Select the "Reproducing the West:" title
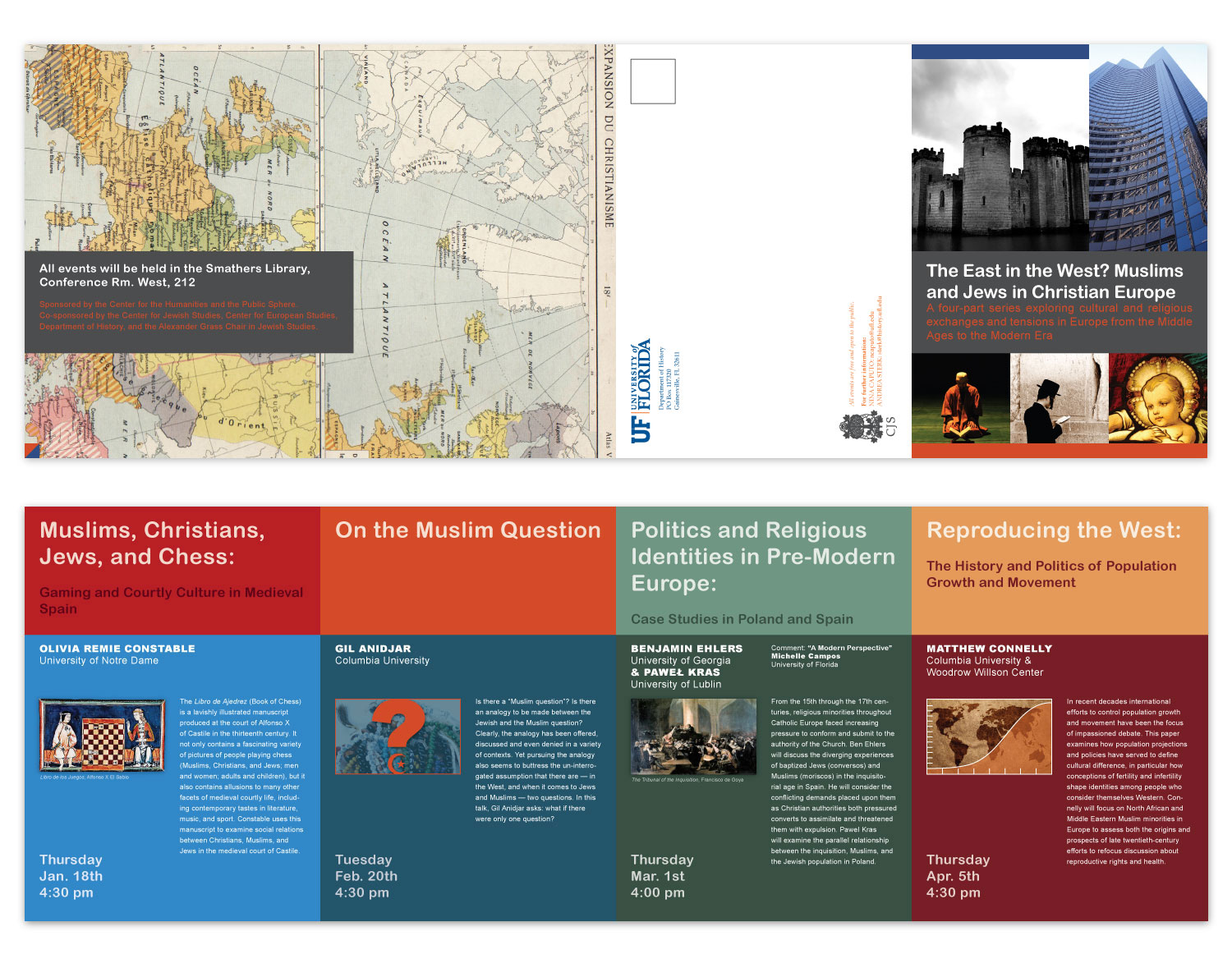 click(x=1053, y=530)
